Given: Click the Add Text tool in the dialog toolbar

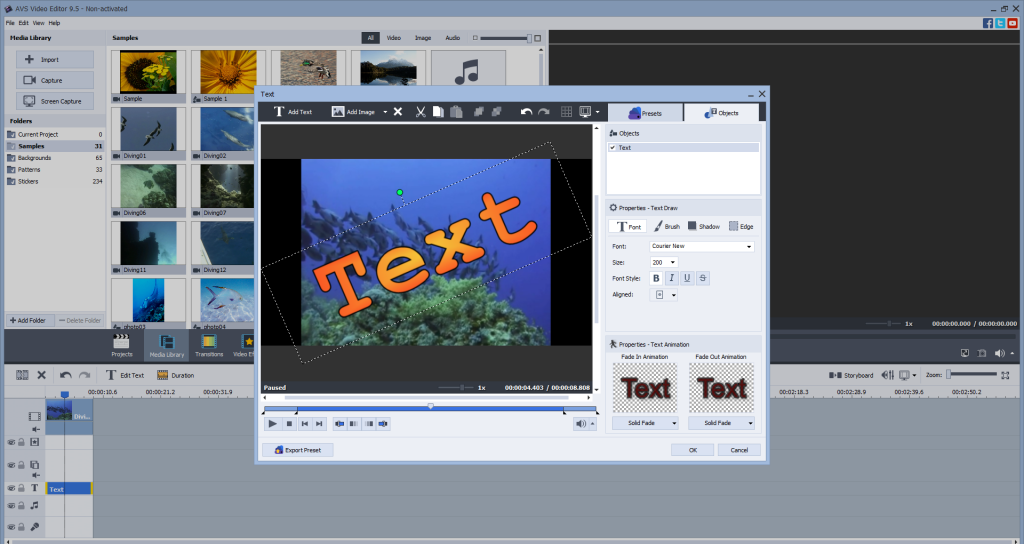Looking at the screenshot, I should 293,112.
